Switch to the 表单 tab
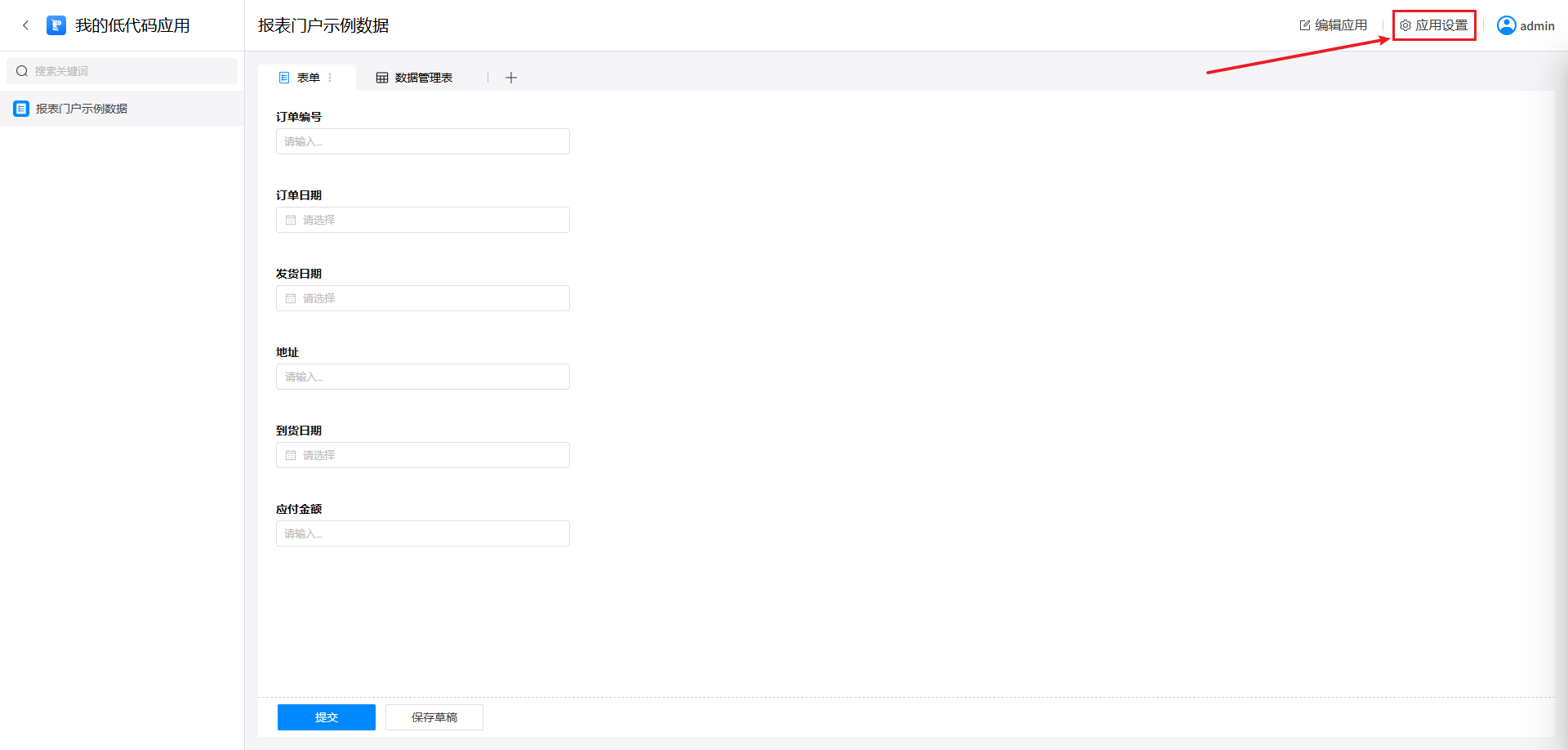 (x=308, y=78)
